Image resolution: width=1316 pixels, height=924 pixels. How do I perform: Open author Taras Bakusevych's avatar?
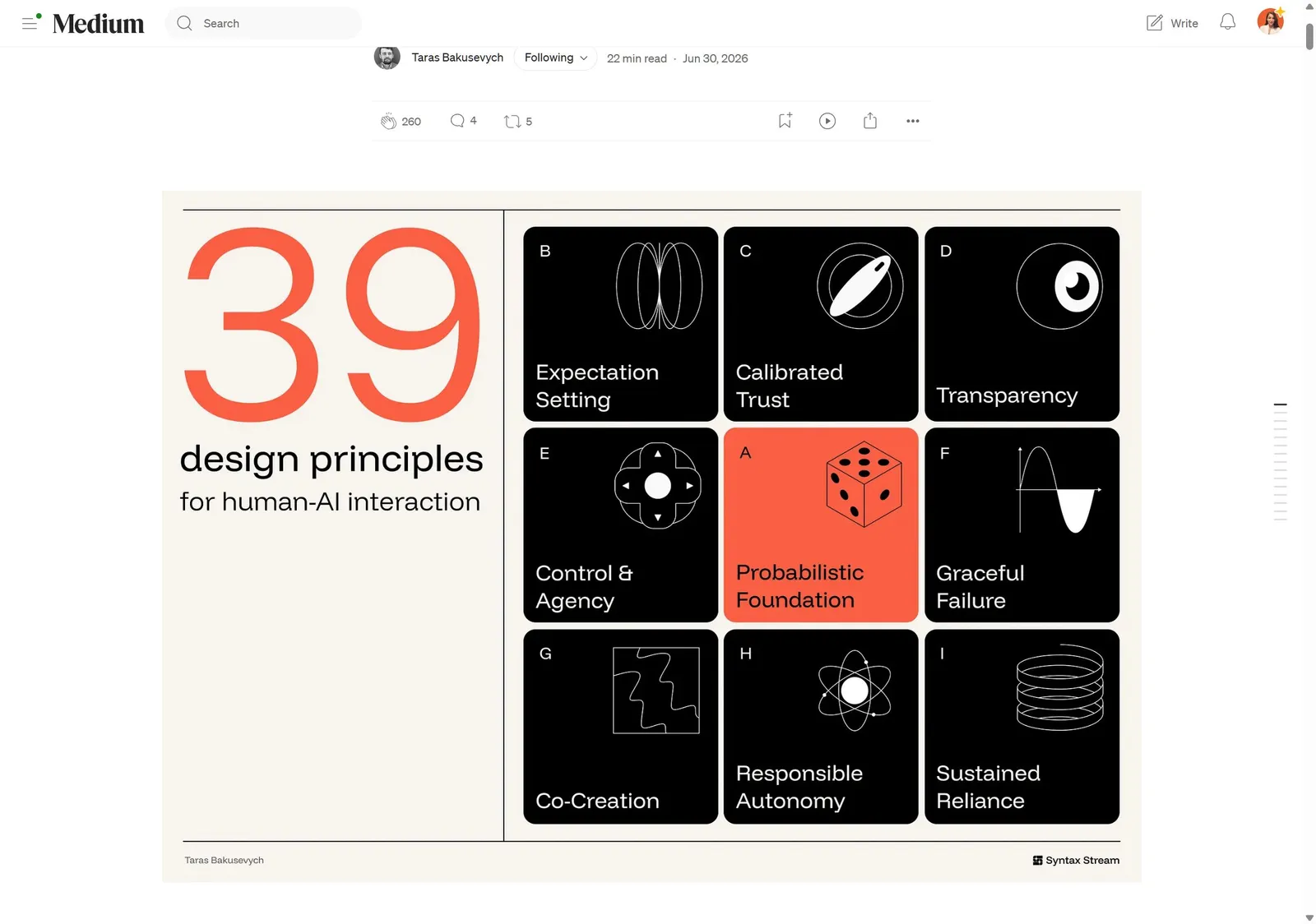[x=387, y=58]
